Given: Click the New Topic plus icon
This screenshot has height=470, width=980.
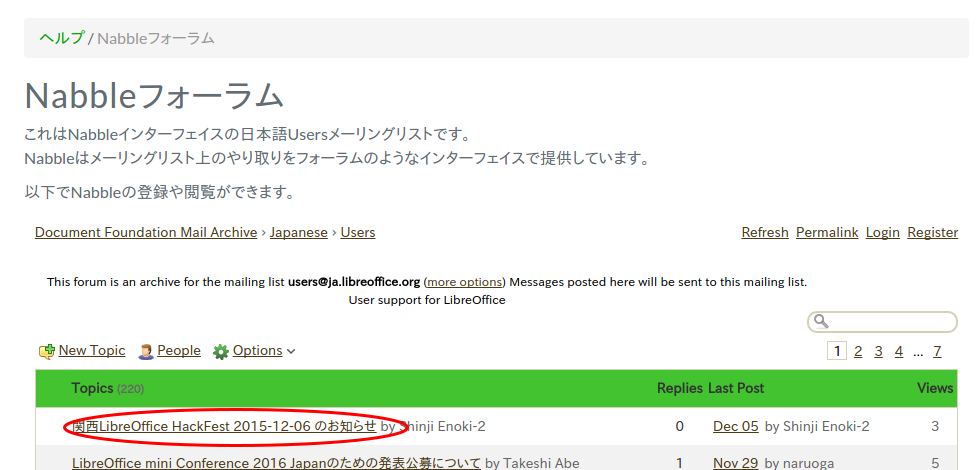Looking at the screenshot, I should click(x=47, y=352).
